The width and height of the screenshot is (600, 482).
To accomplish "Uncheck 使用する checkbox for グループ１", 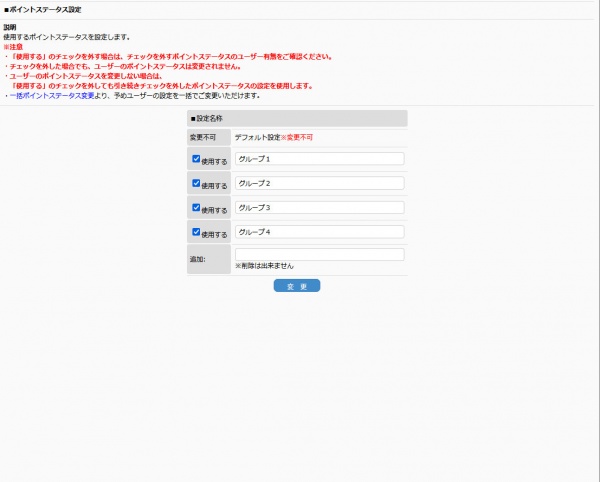I will (x=196, y=158).
